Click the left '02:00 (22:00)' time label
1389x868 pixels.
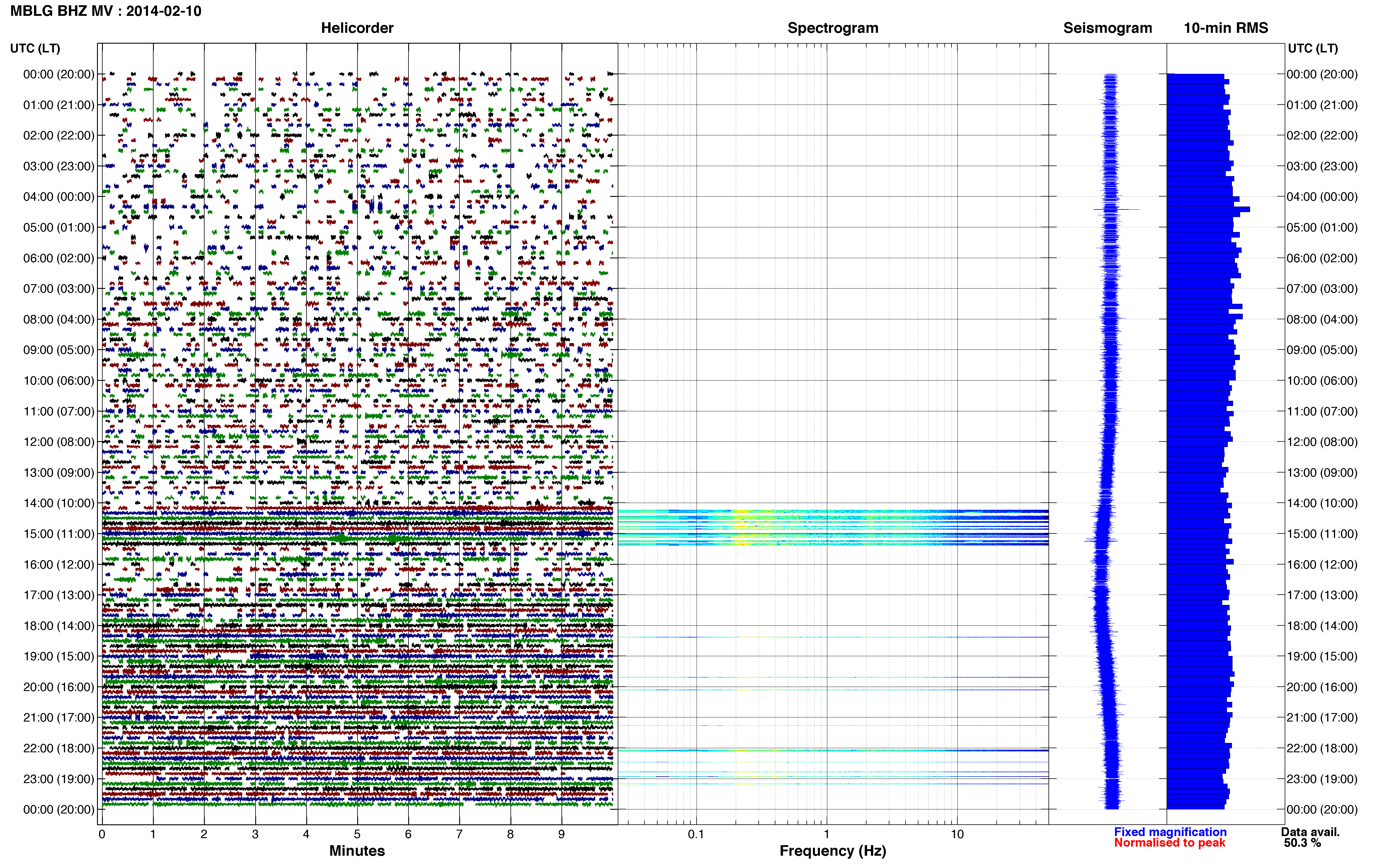coord(59,135)
